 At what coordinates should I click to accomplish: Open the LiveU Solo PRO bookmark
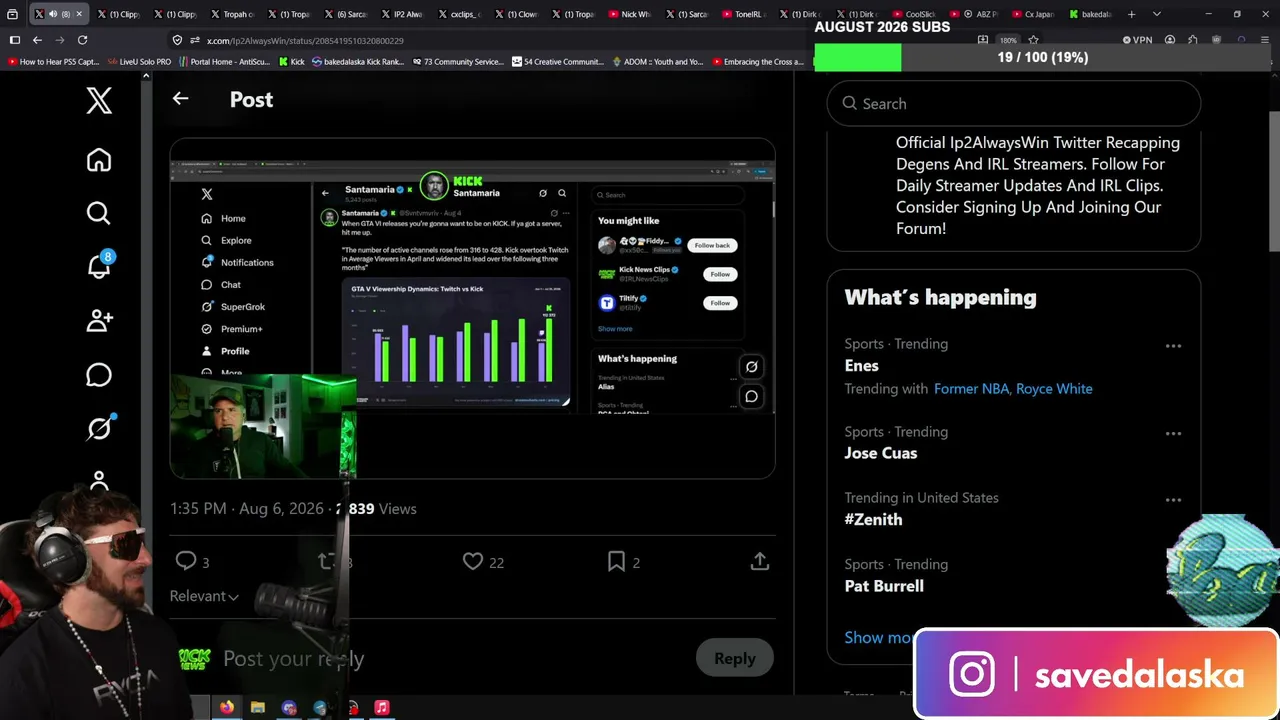138,62
